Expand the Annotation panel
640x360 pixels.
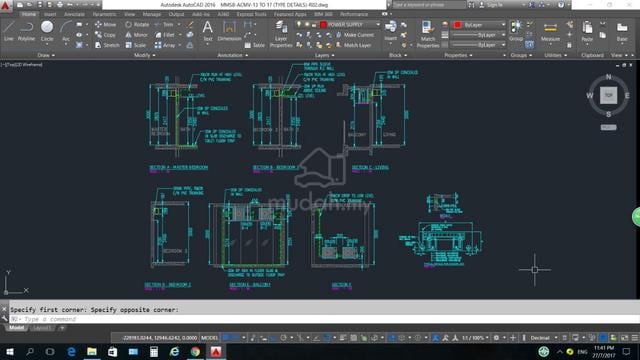click(x=233, y=55)
